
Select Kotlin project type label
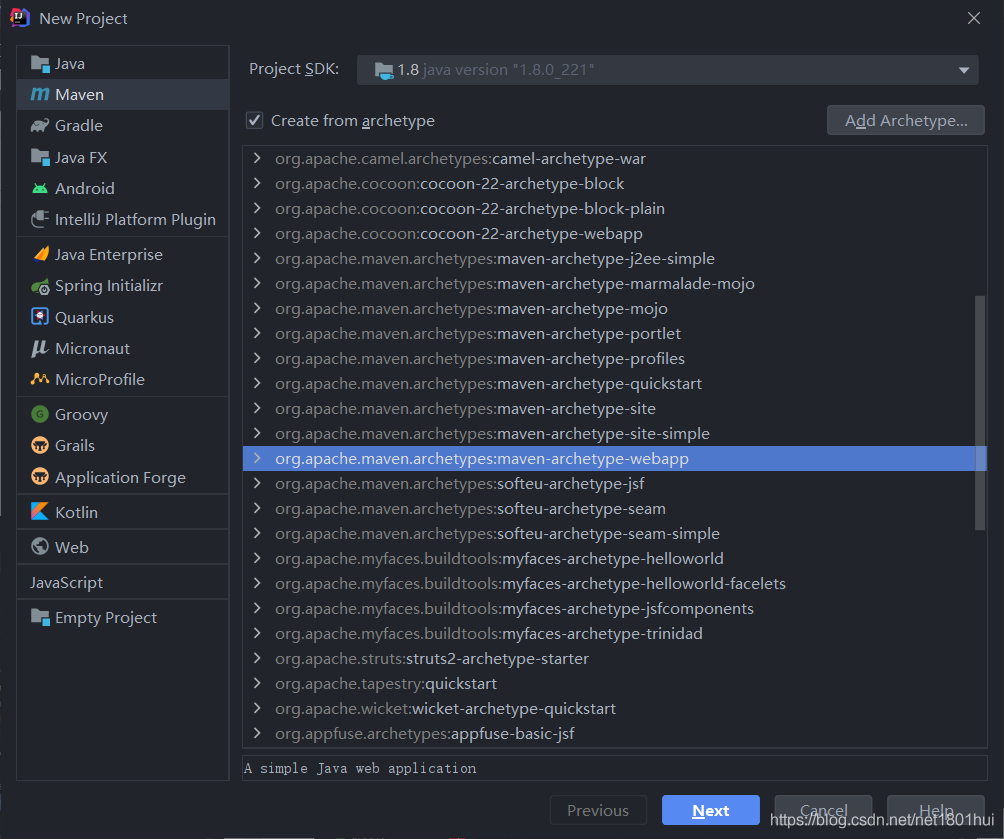[77, 512]
